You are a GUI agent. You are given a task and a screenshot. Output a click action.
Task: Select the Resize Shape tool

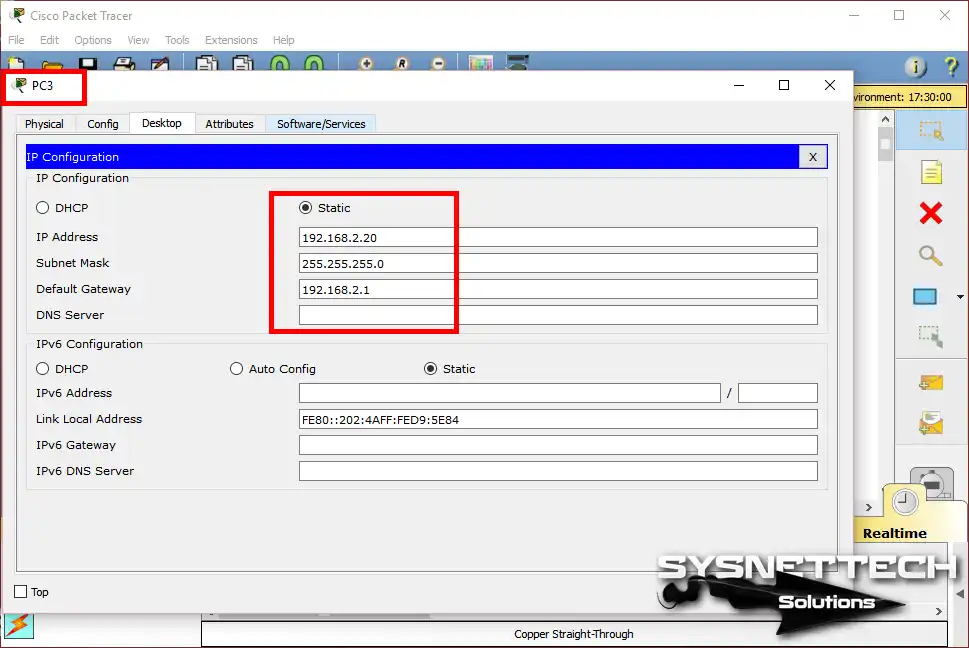pyautogui.click(x=931, y=337)
